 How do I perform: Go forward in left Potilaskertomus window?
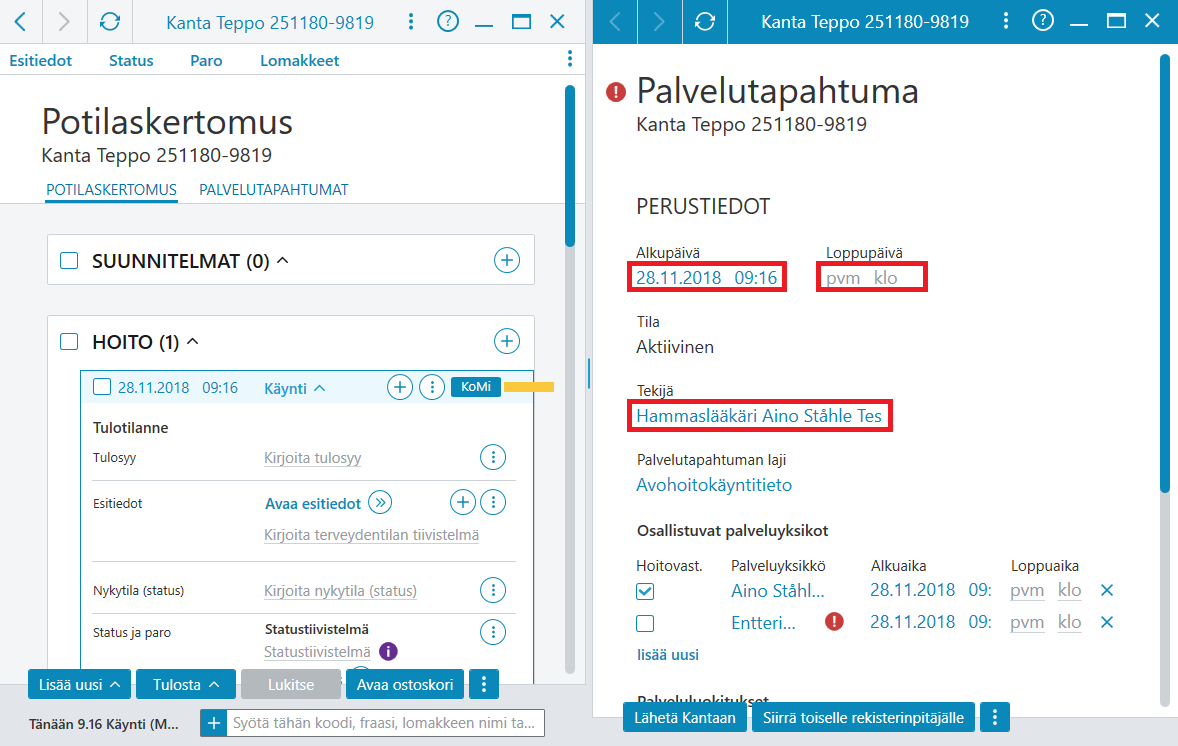[65, 22]
